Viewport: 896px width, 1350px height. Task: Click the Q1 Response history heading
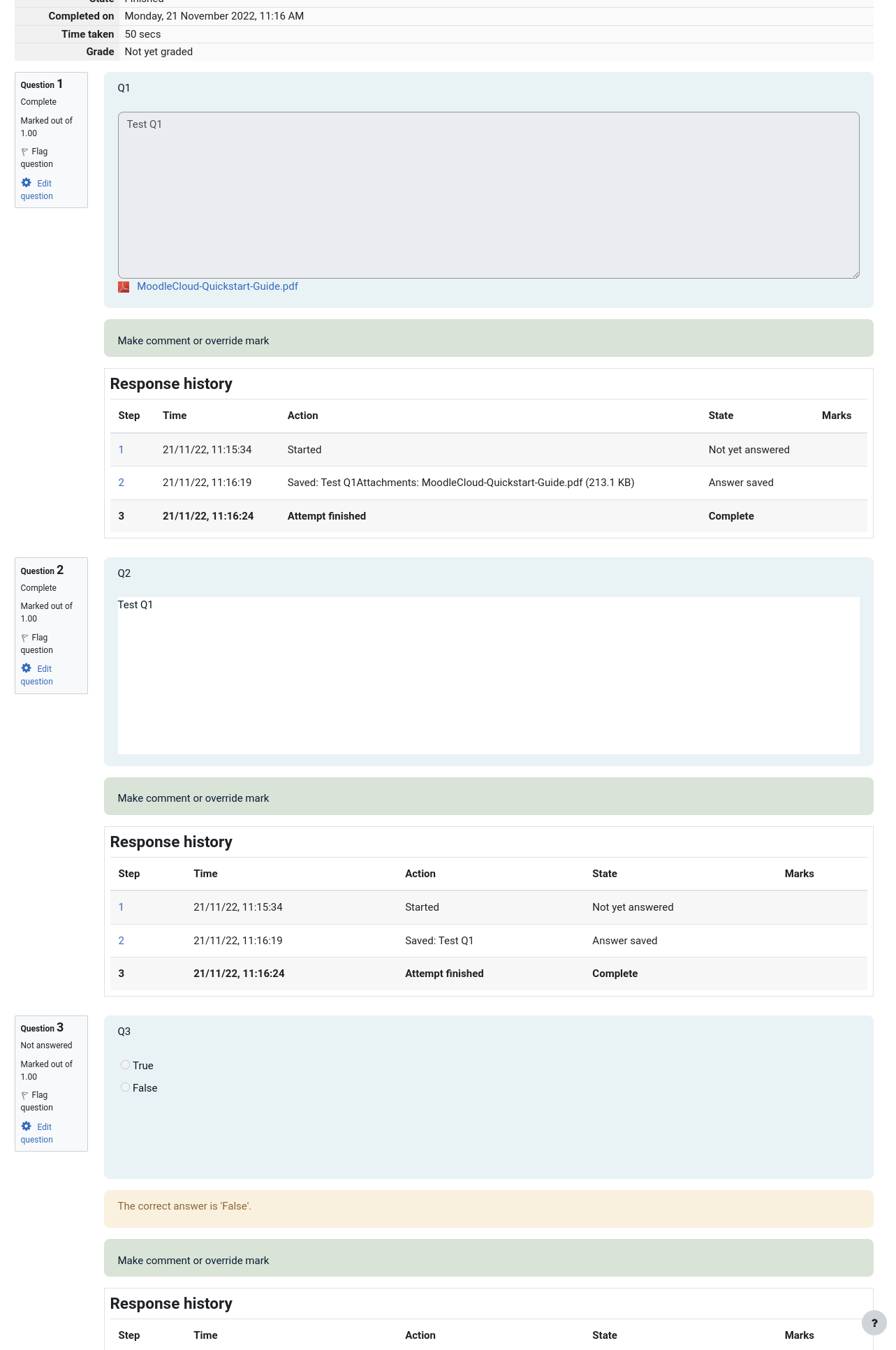171,384
